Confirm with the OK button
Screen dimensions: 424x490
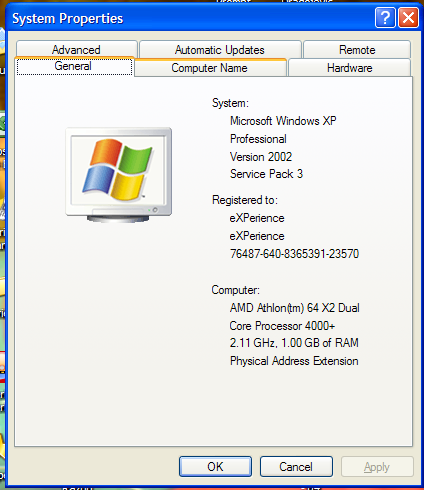click(x=215, y=466)
